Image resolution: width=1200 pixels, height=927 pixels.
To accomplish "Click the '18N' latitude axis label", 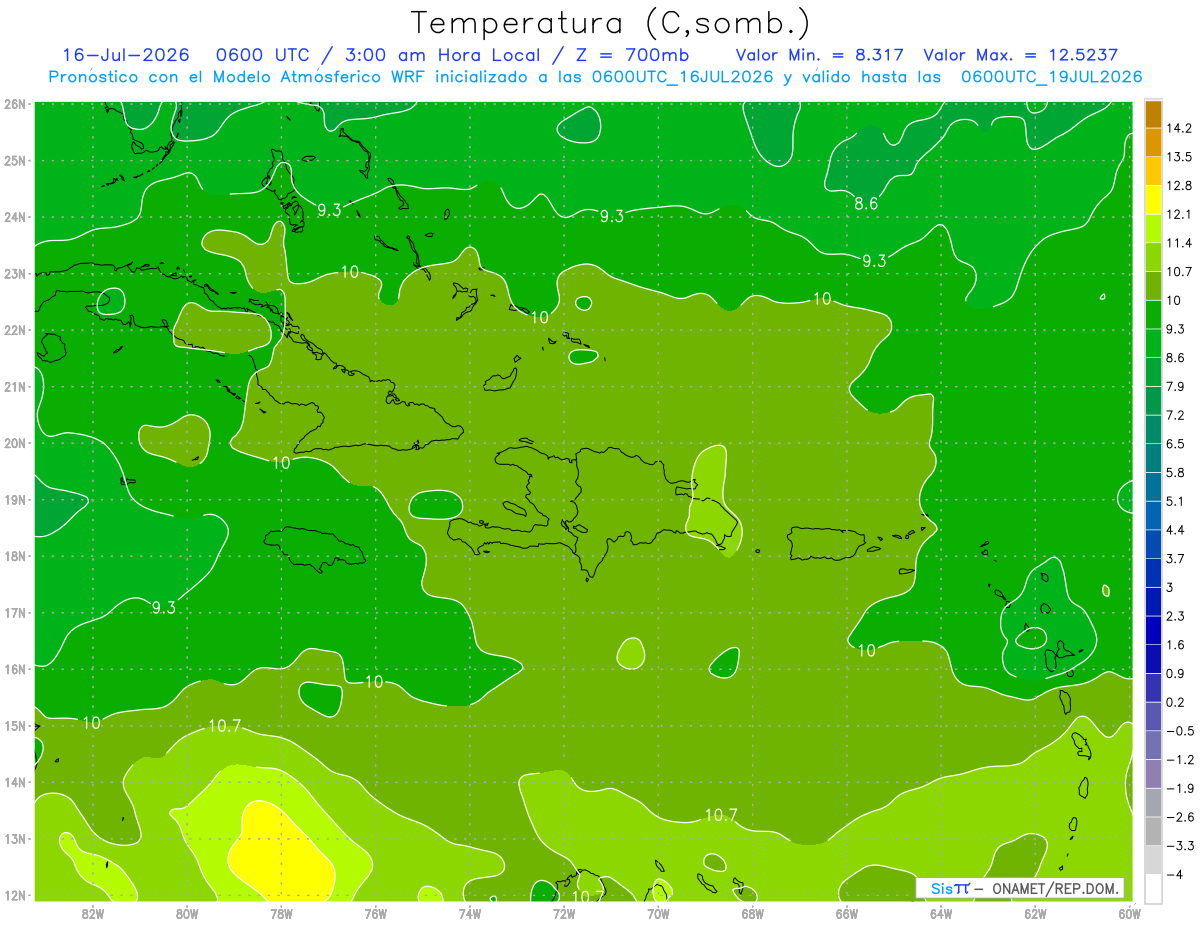I will (15, 556).
